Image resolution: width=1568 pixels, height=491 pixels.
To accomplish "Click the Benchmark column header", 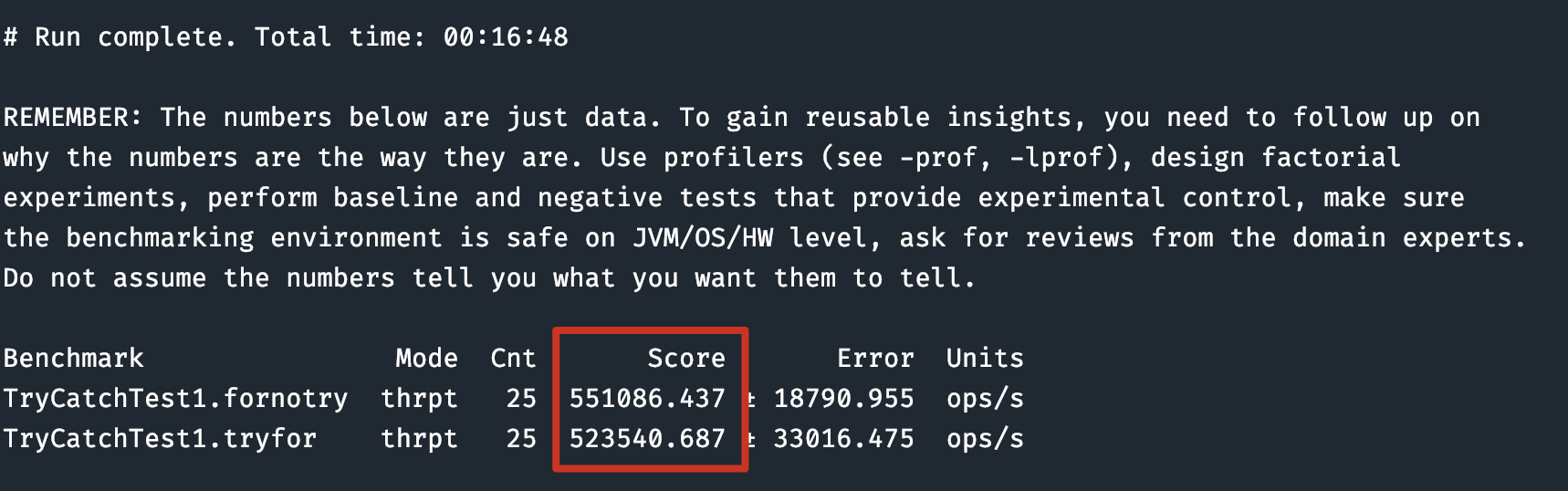I will pos(74,359).
